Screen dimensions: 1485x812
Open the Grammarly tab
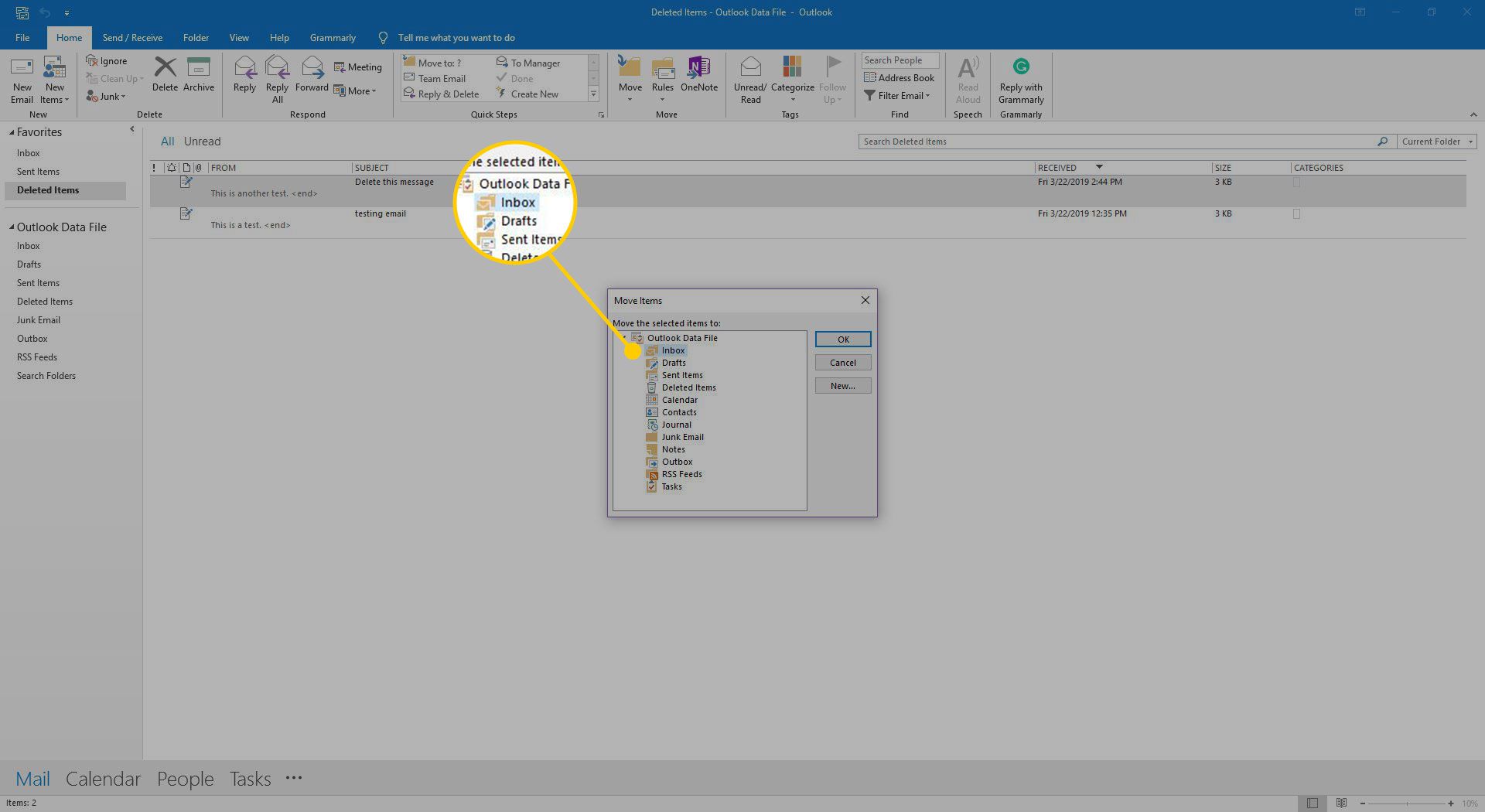[x=333, y=38]
